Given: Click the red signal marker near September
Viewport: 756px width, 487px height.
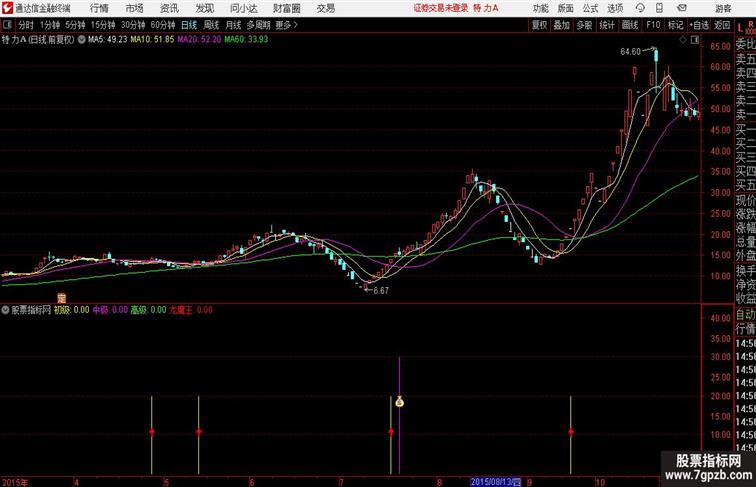Looking at the screenshot, I should pos(571,432).
